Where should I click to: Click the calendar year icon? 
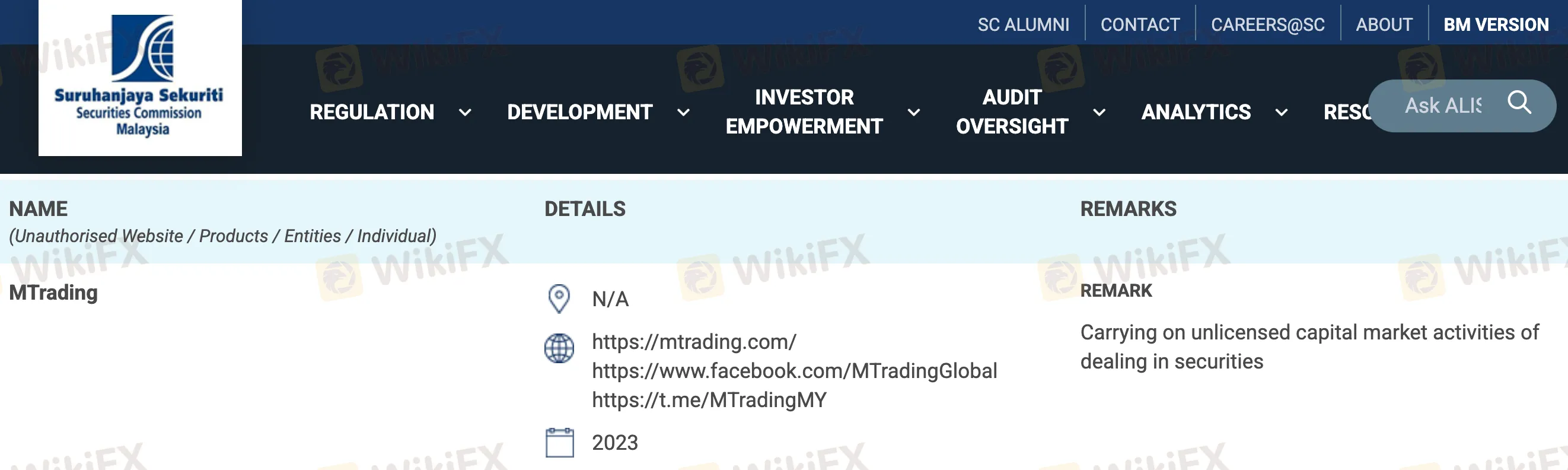pos(559,443)
